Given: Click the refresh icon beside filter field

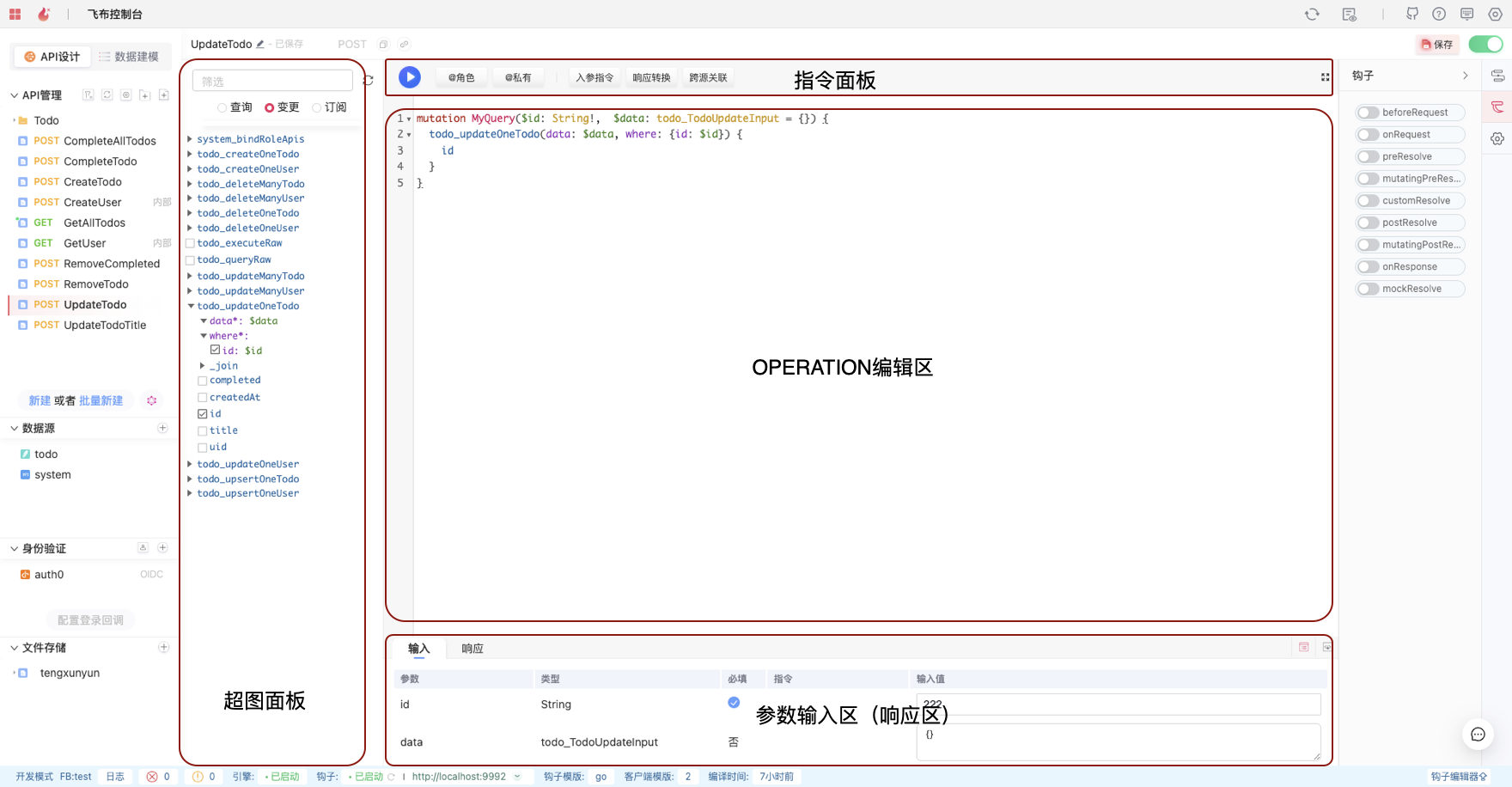Looking at the screenshot, I should coord(369,81).
